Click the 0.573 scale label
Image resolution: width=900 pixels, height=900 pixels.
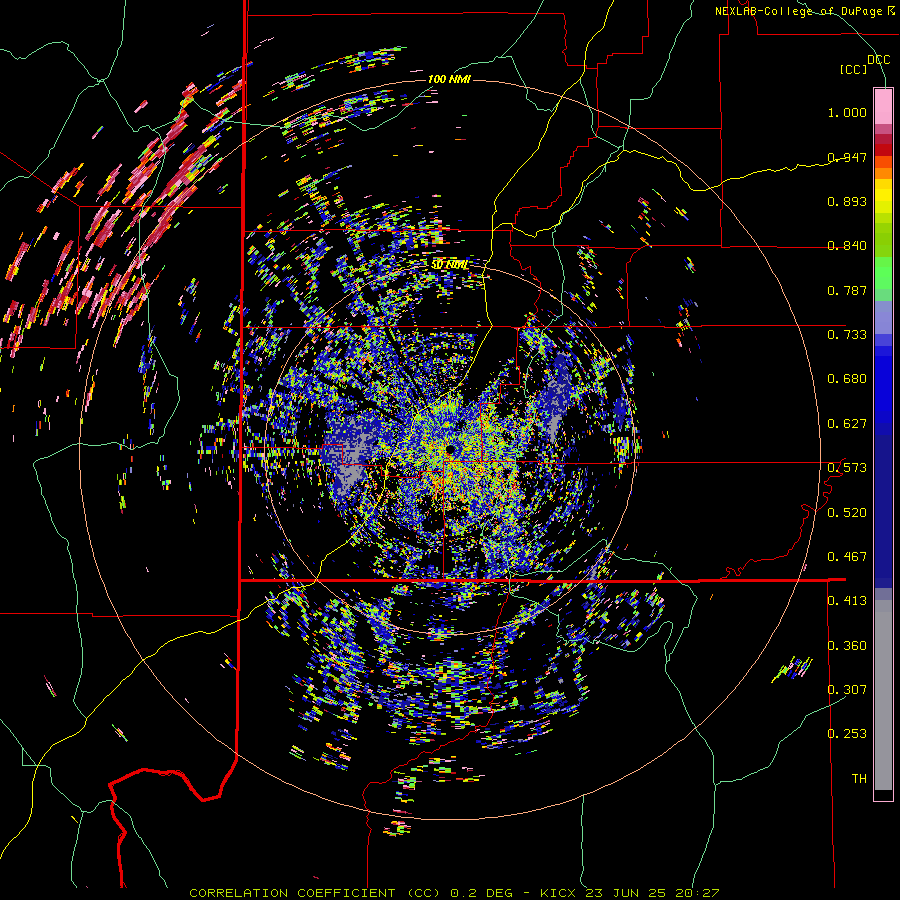click(847, 468)
